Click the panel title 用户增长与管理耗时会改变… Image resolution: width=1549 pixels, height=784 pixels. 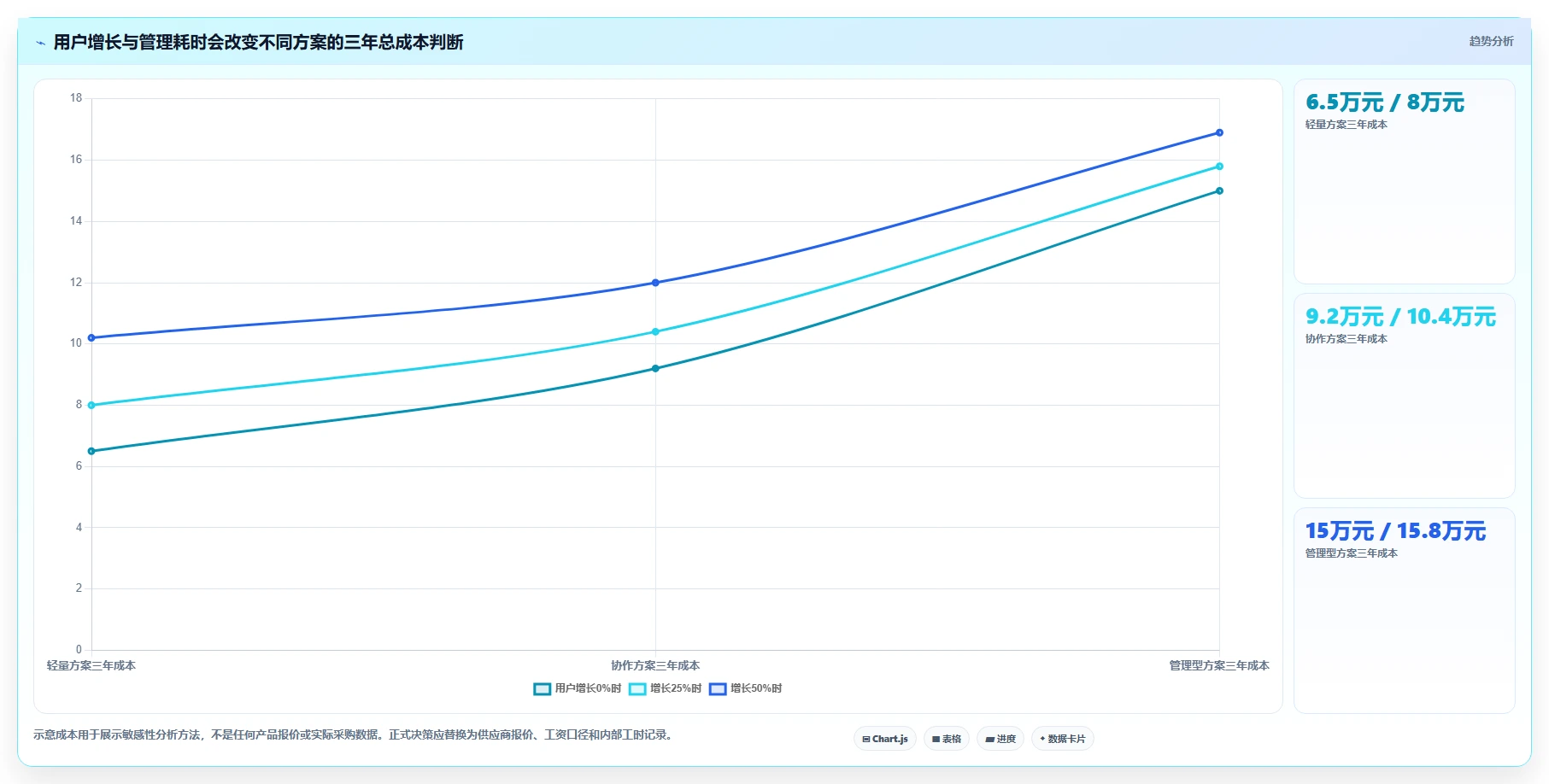pos(258,42)
